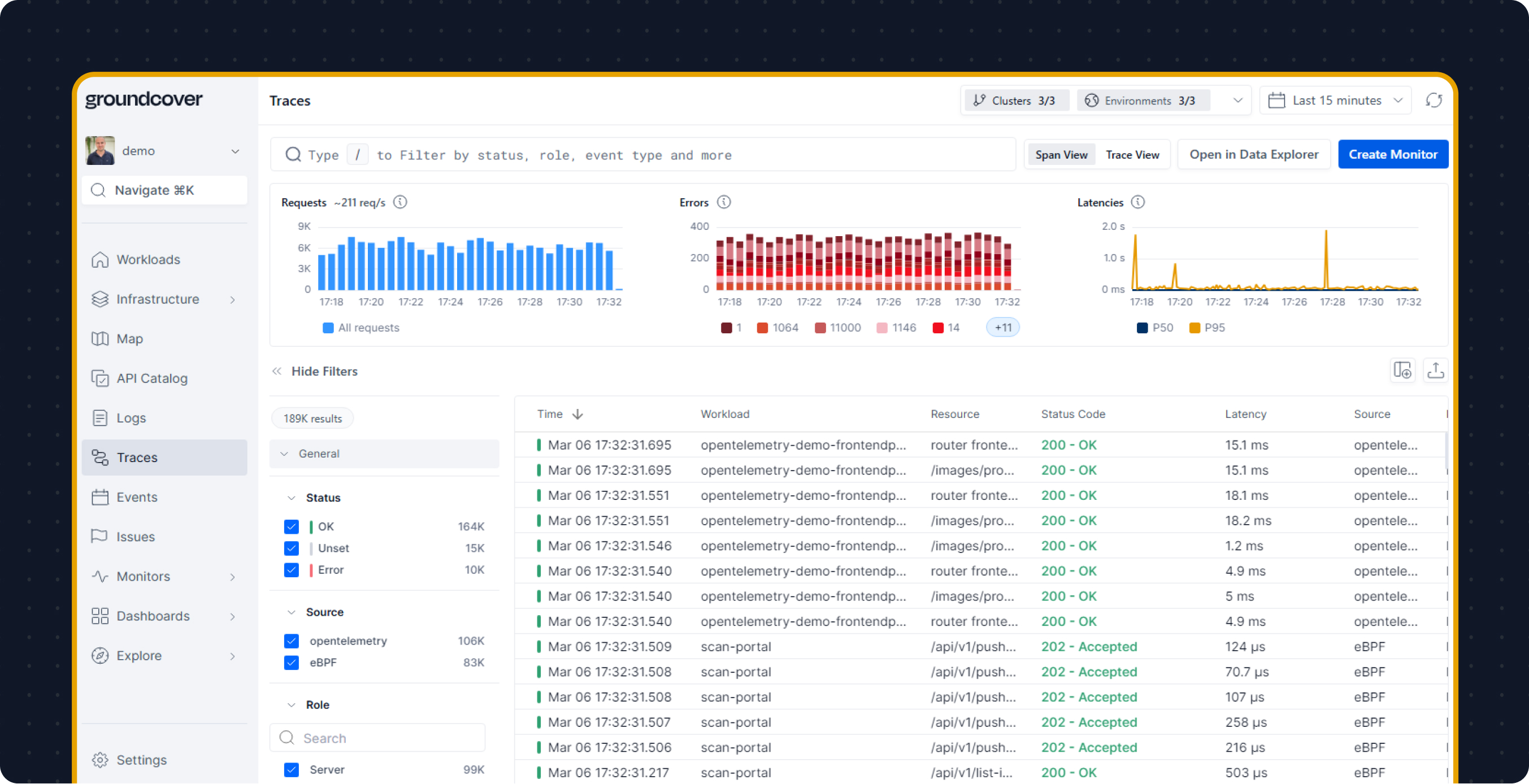Open the column settings icon above the table
Viewport: 1529px width, 784px height.
click(1402, 371)
